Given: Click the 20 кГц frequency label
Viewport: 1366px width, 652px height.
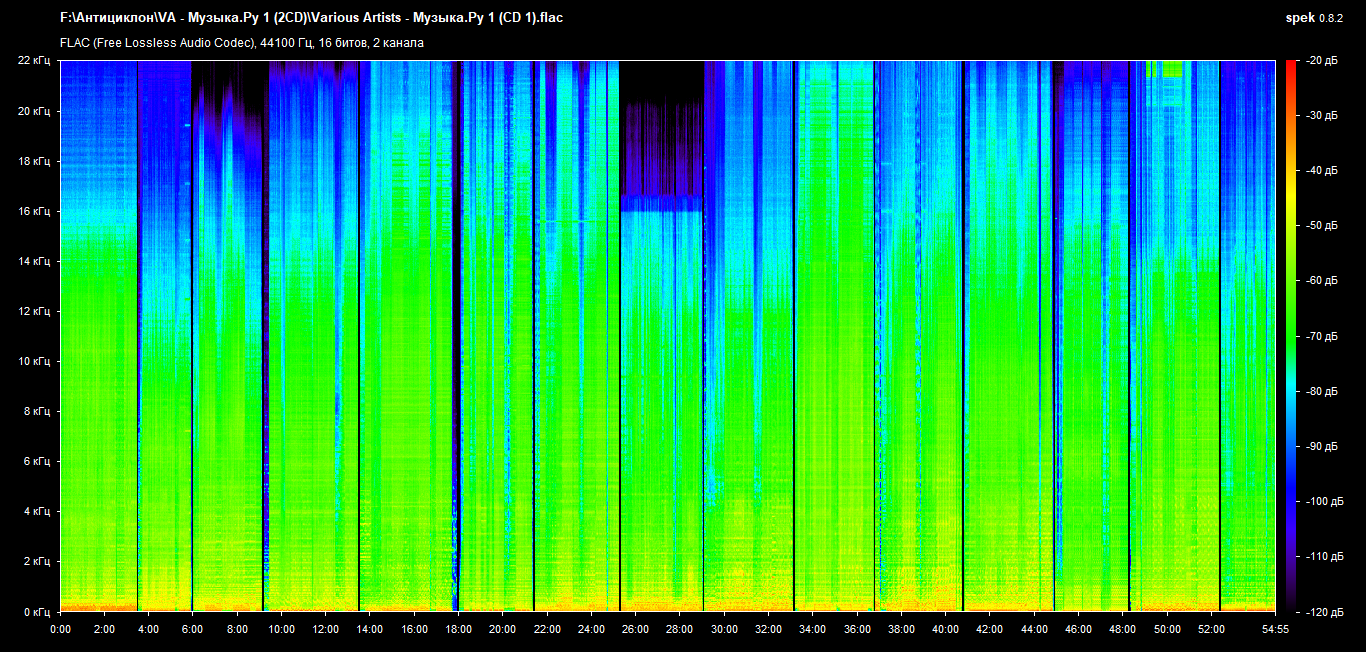Looking at the screenshot, I should [33, 111].
